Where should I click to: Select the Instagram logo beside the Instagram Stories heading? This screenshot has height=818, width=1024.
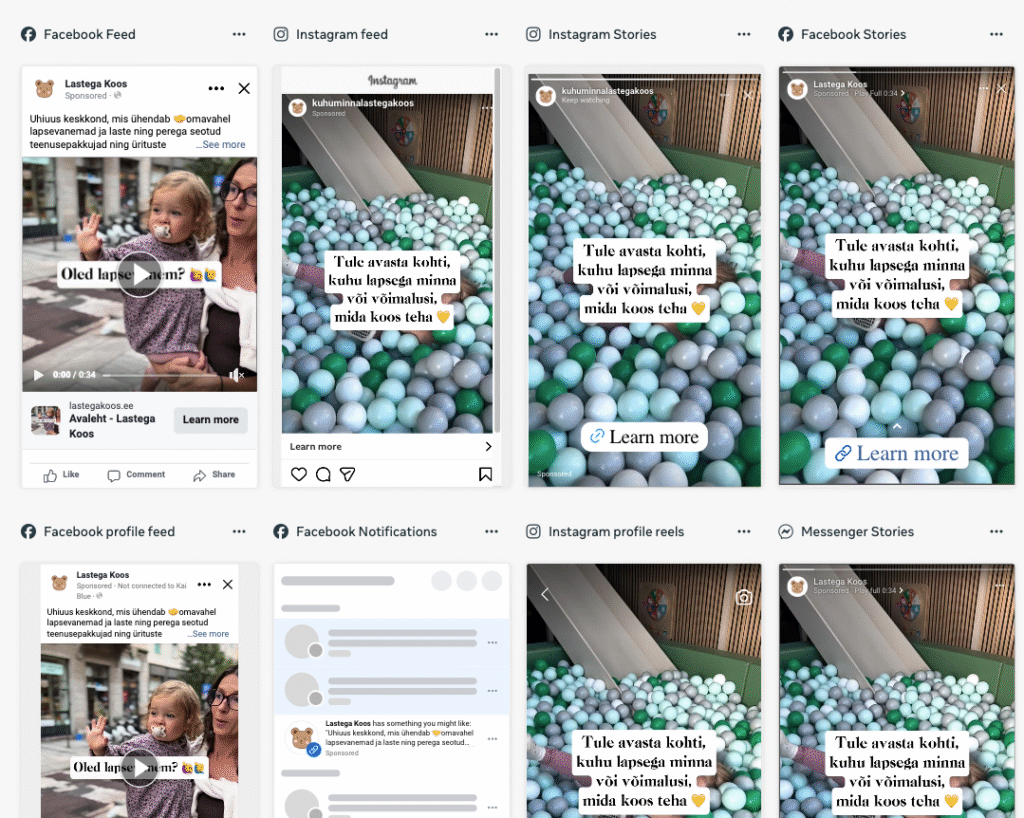[x=533, y=33]
